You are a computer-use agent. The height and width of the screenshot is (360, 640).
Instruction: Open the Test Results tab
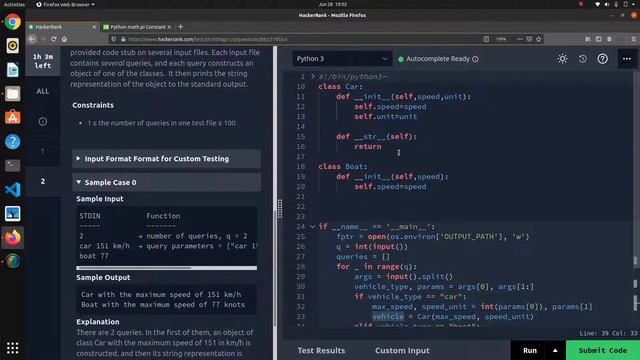point(321,351)
